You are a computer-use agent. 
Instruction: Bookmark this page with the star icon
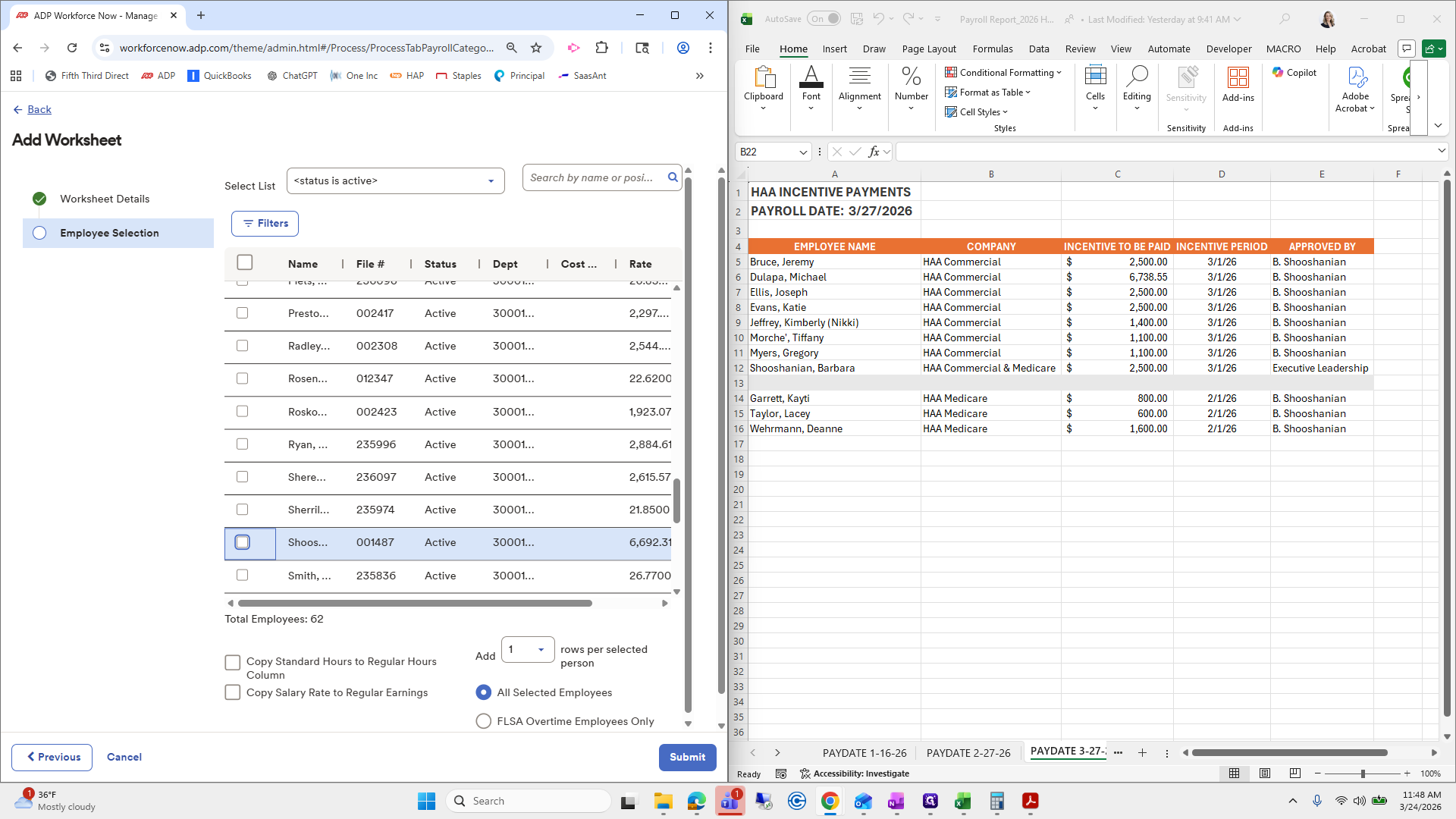pos(536,48)
